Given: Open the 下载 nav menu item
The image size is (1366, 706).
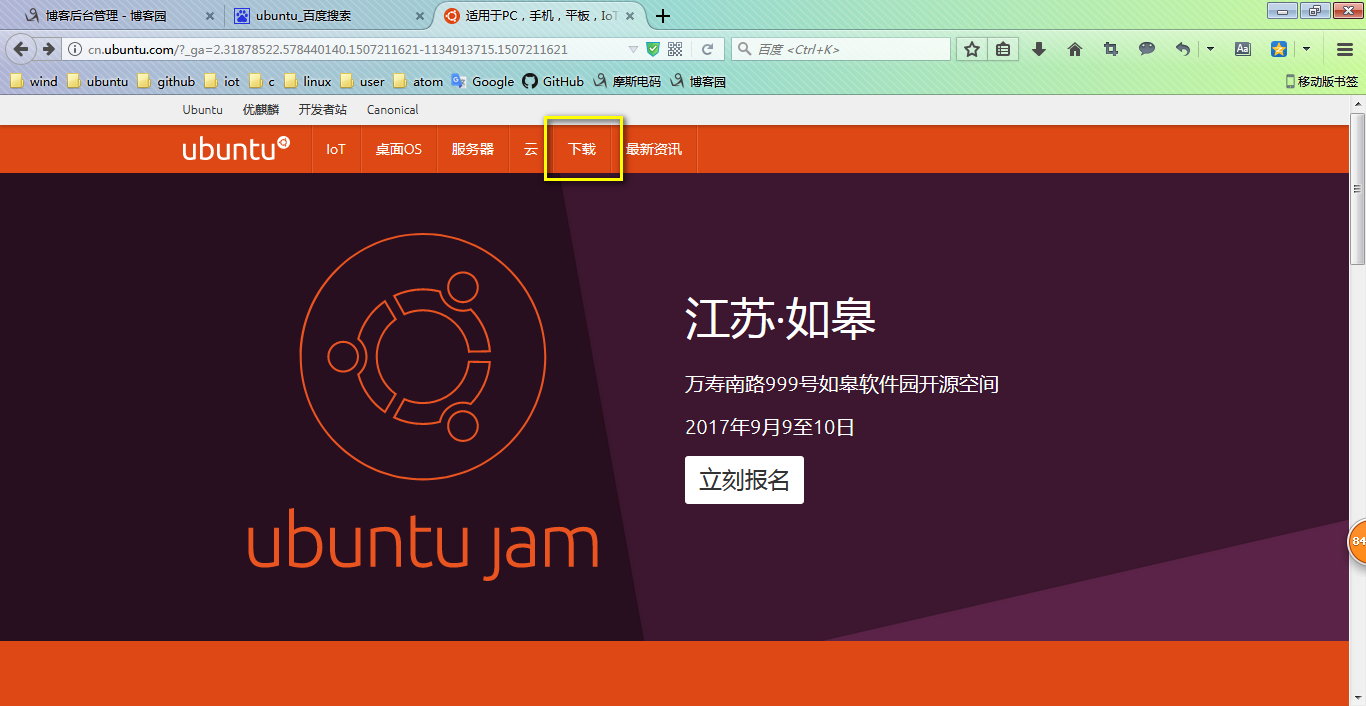Looking at the screenshot, I should click(x=582, y=149).
